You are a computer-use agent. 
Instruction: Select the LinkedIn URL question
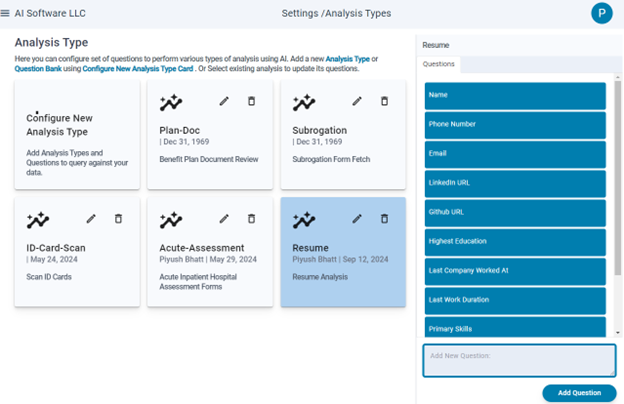(515, 183)
